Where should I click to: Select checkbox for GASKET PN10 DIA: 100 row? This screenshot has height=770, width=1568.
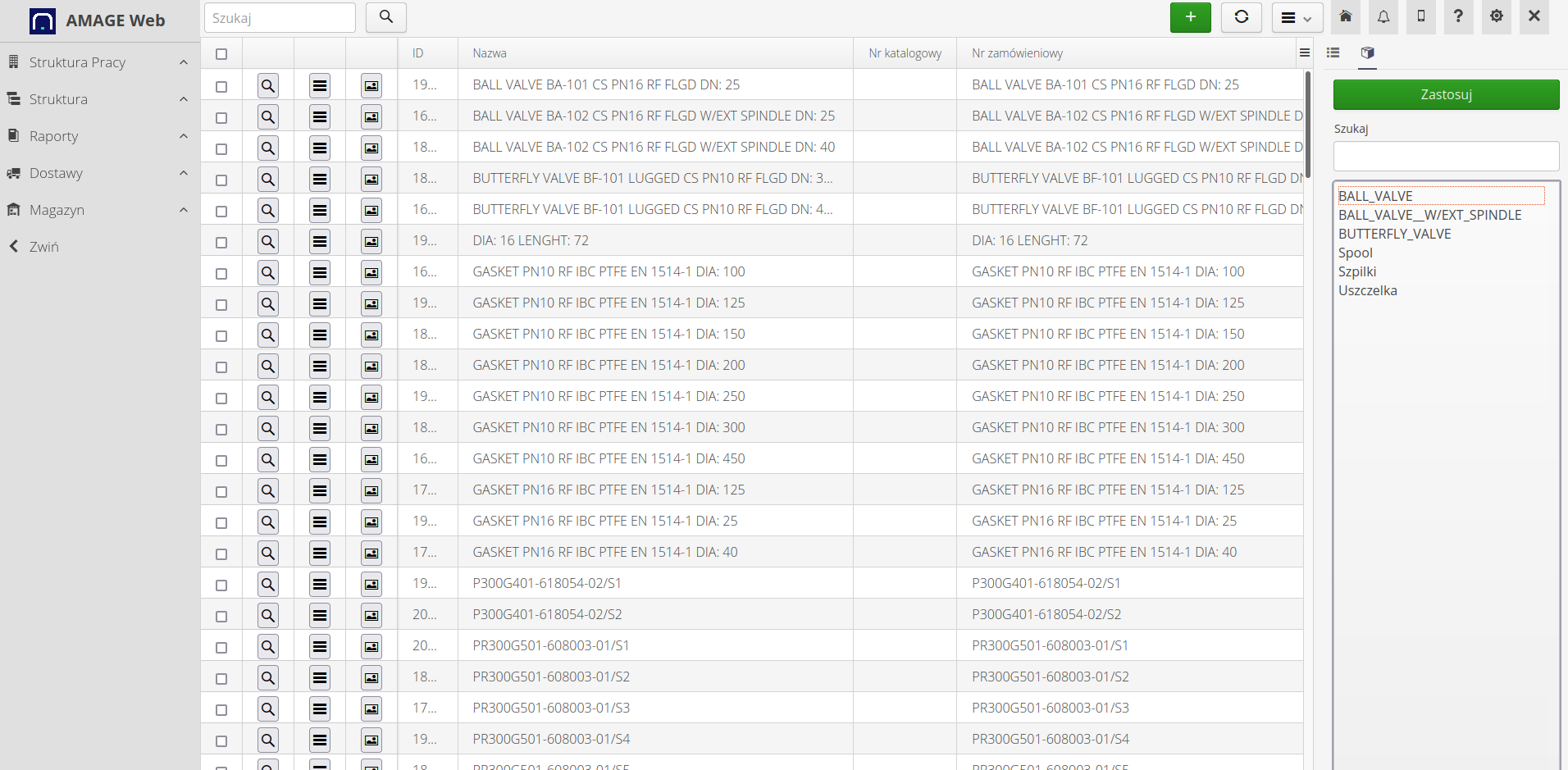pyautogui.click(x=221, y=273)
